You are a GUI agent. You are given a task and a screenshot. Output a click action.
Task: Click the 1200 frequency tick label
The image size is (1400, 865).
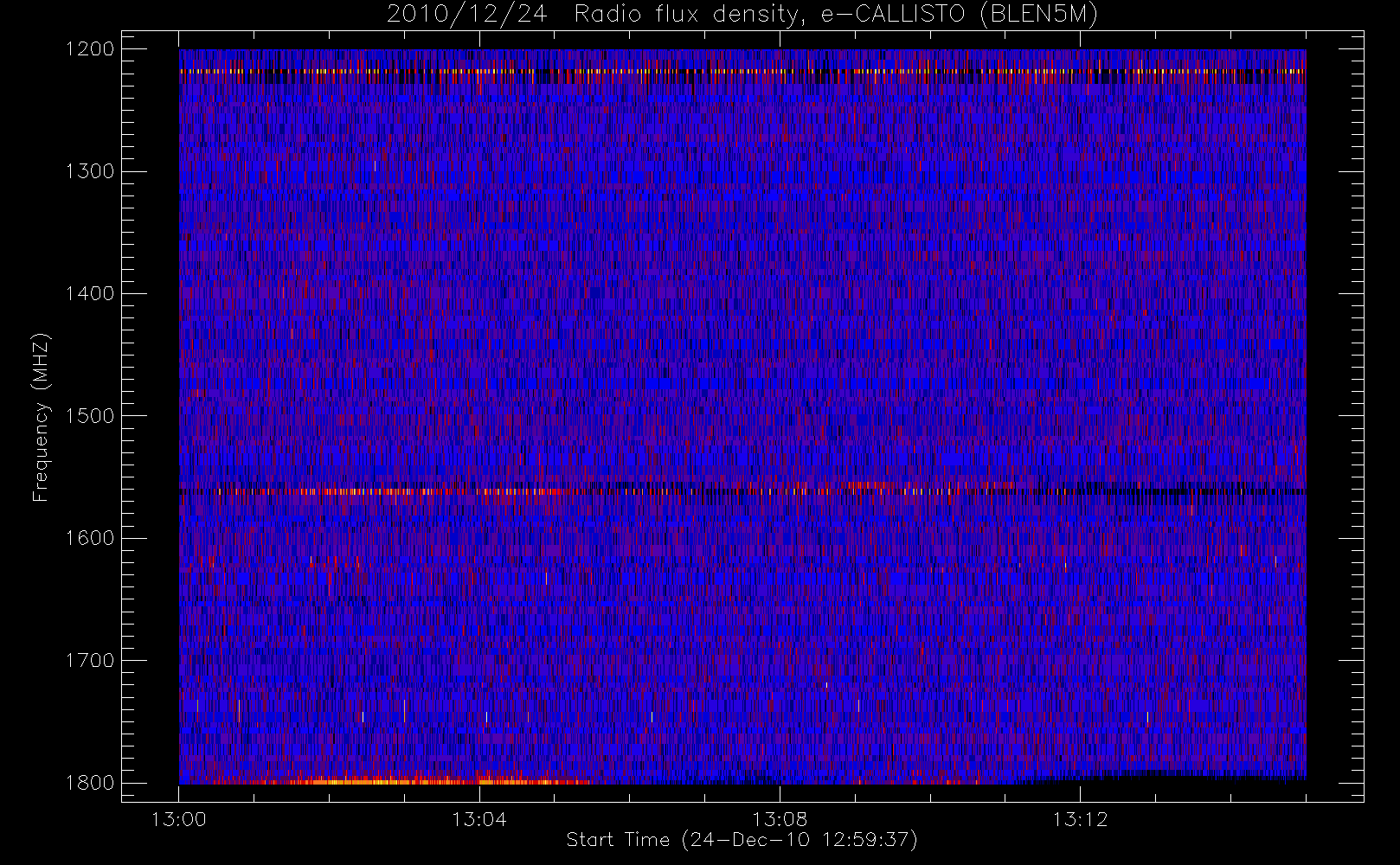[x=90, y=49]
